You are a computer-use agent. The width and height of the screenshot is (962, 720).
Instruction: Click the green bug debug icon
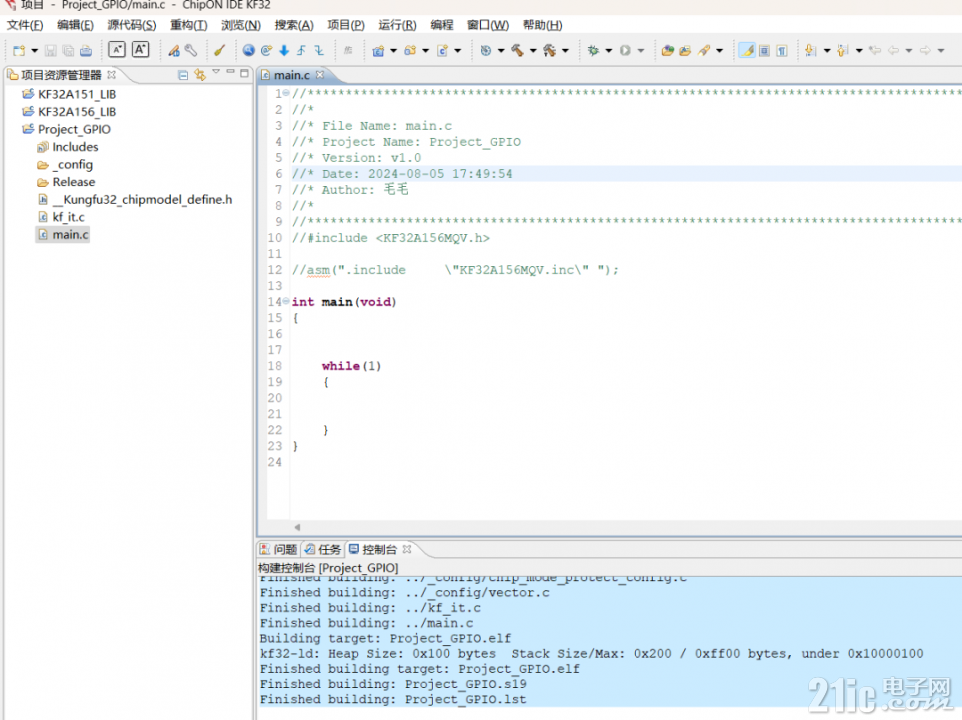pyautogui.click(x=593, y=50)
